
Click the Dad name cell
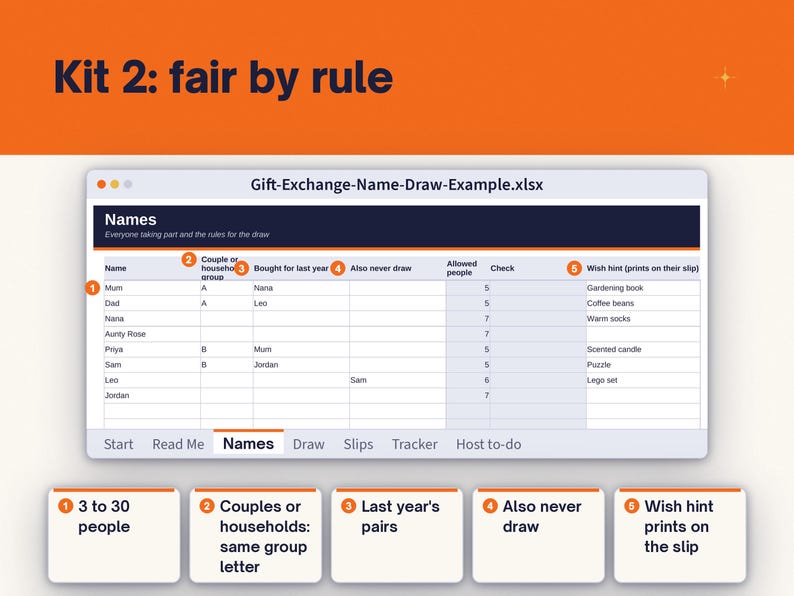pyautogui.click(x=152, y=303)
